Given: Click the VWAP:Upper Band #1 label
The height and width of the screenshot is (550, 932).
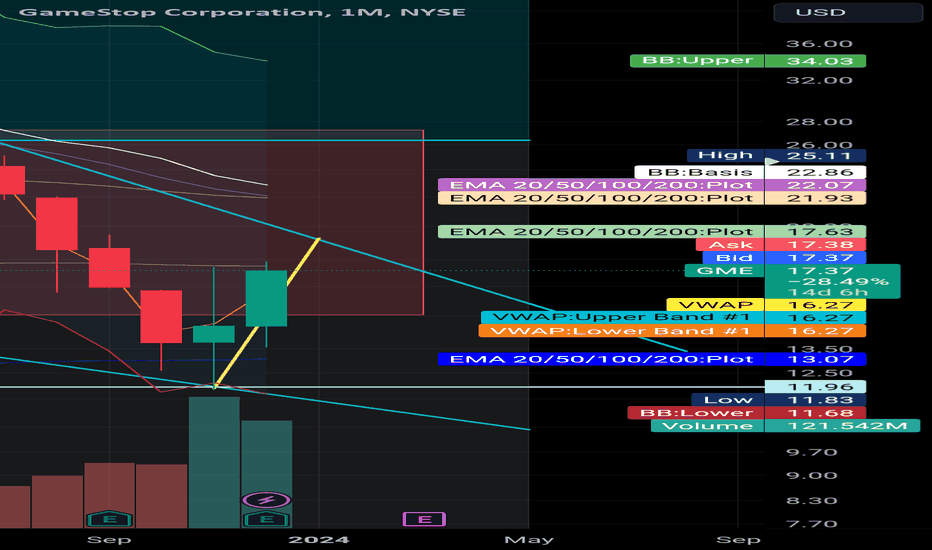Looking at the screenshot, I should click(673, 318).
